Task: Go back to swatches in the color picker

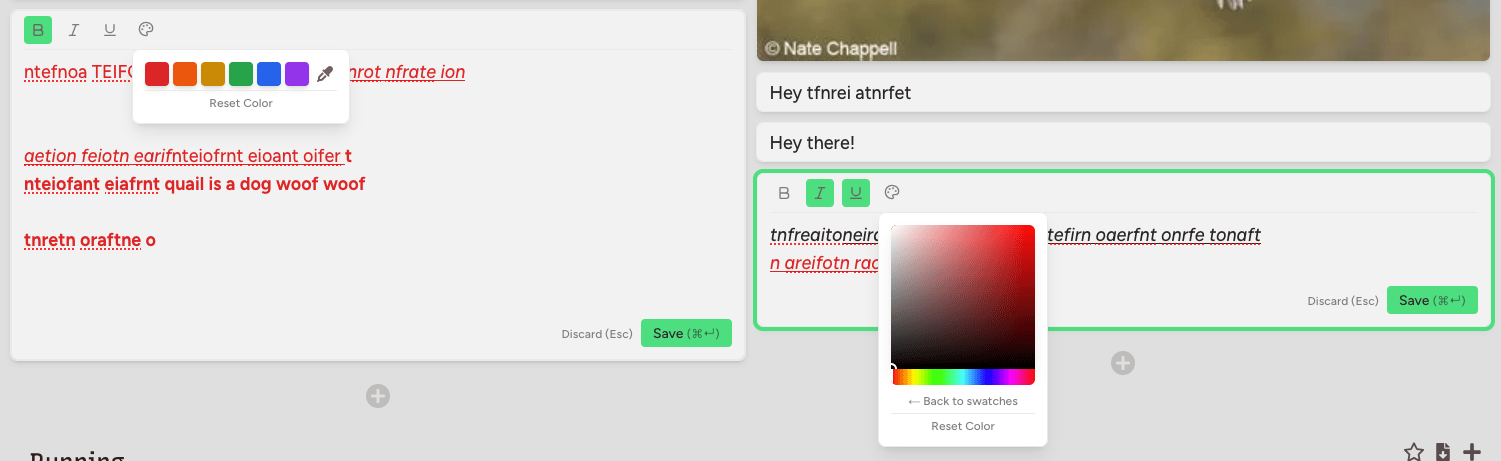Action: (963, 401)
